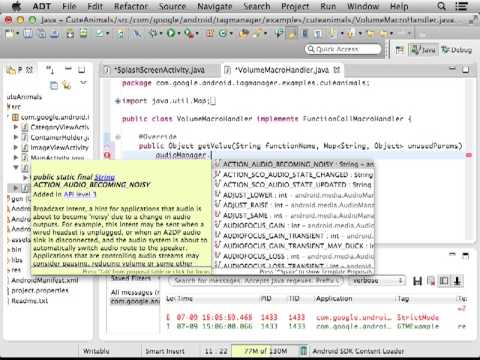Viewport: 480px width, 360px height.
Task: Open the Run button dropdown arrow
Action: click(179, 34)
